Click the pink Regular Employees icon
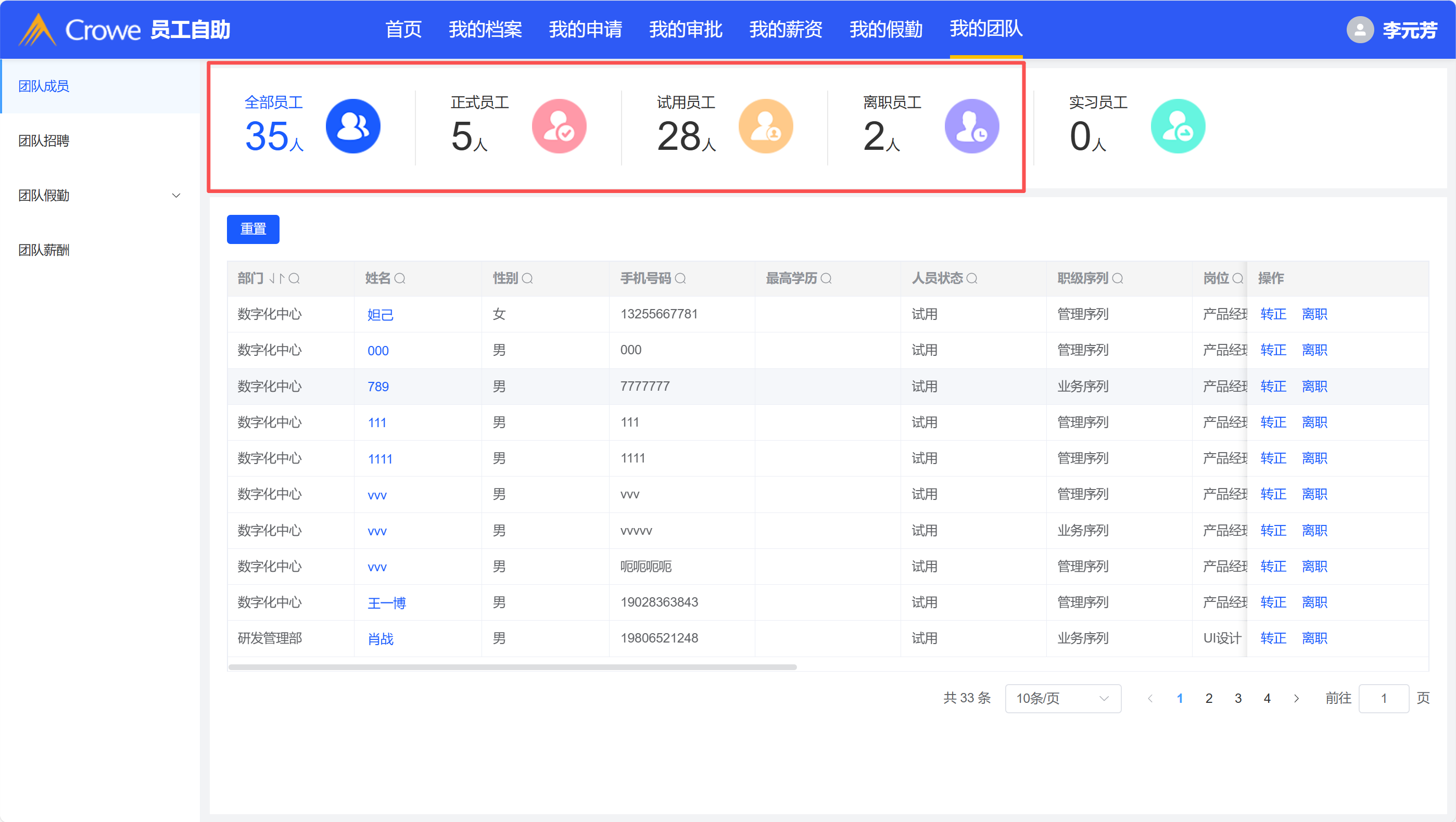 pos(559,126)
